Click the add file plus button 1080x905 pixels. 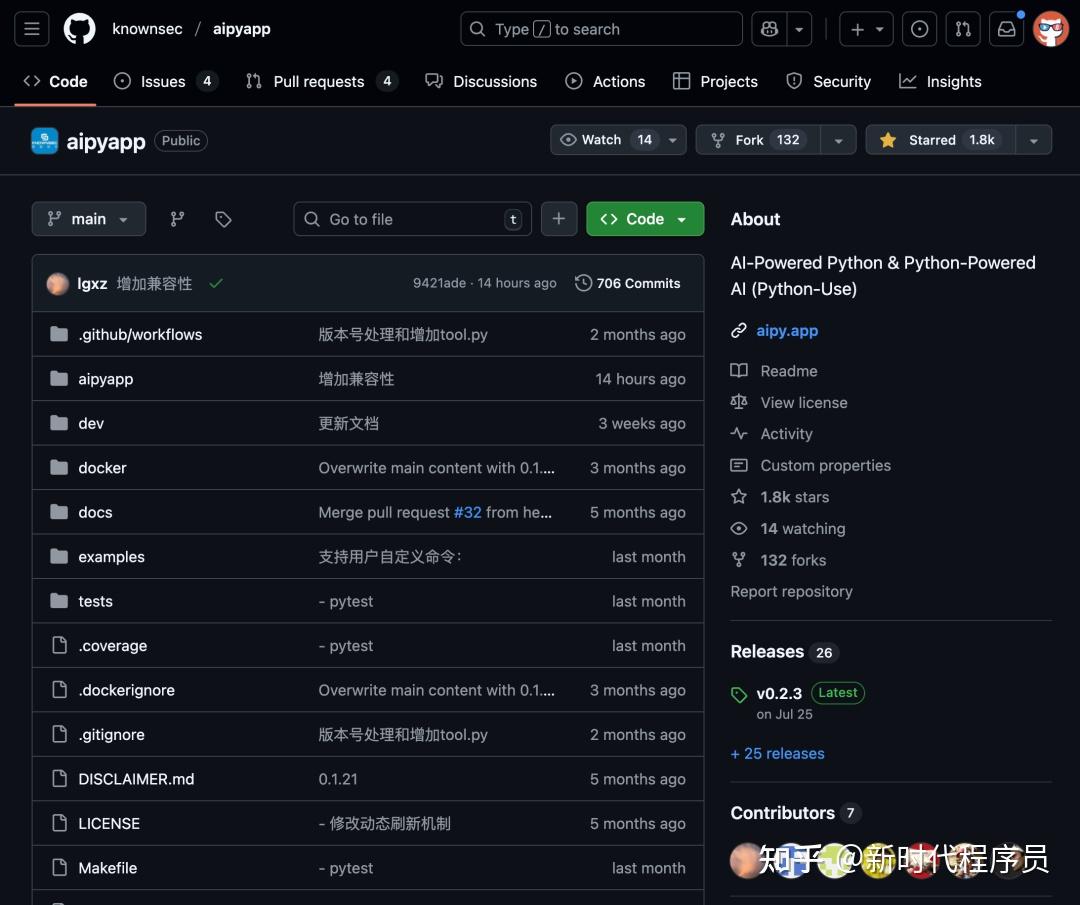coord(559,219)
